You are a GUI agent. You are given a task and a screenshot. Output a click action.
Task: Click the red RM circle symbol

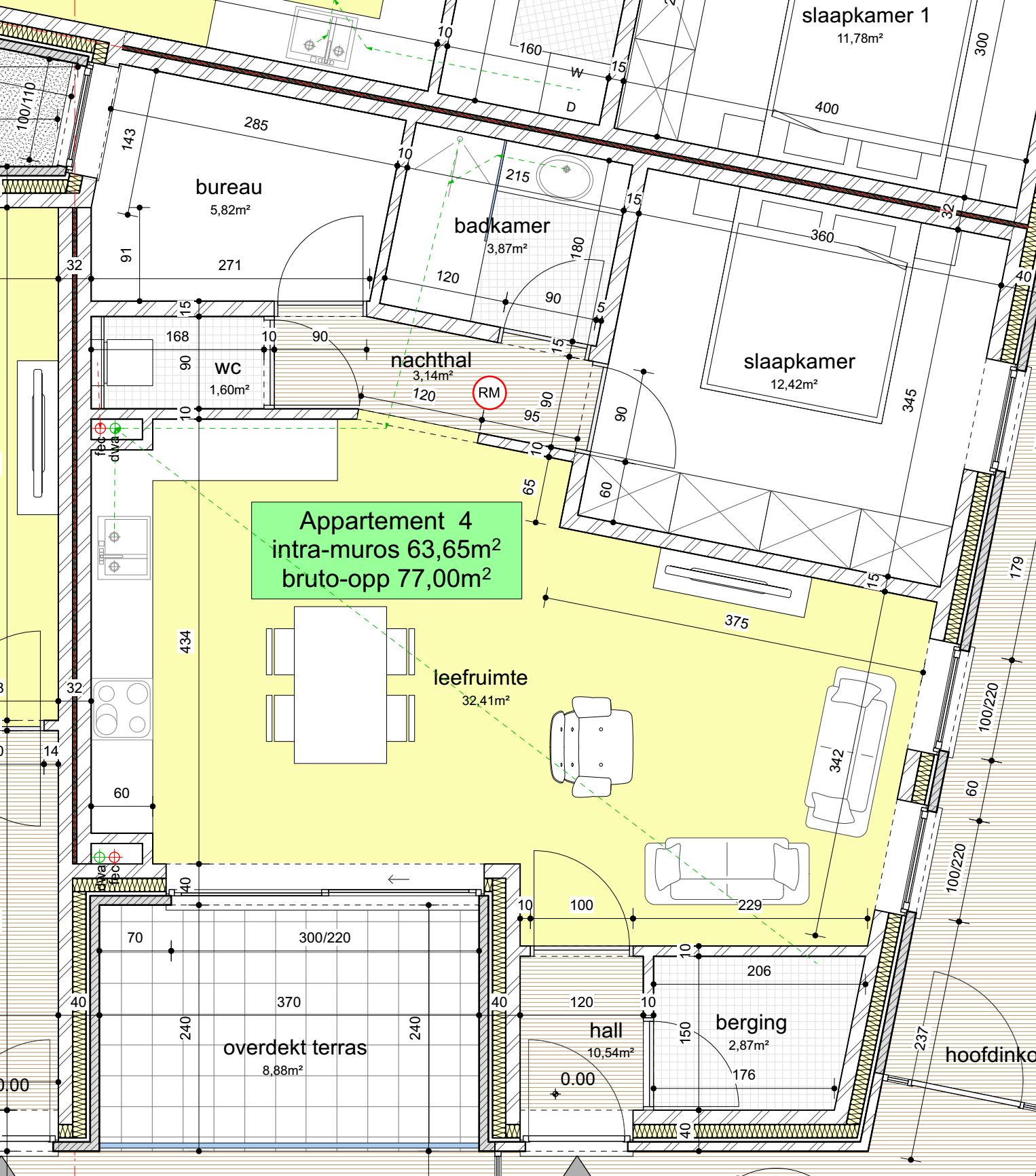[x=489, y=393]
